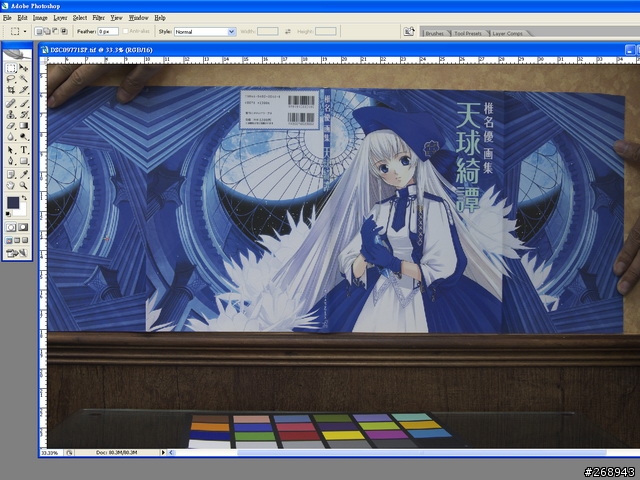The height and width of the screenshot is (480, 640).
Task: Select the Crop tool
Action: (11, 89)
